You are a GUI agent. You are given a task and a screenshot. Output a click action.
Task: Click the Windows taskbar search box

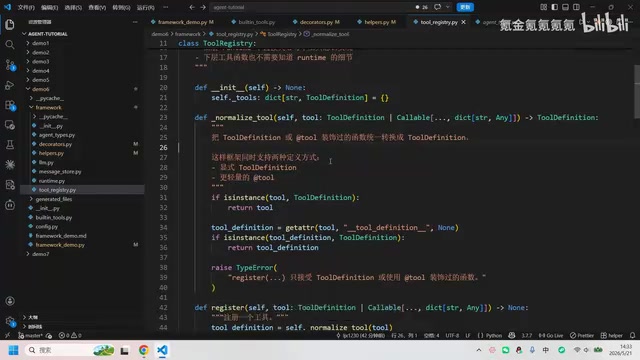click(69, 350)
